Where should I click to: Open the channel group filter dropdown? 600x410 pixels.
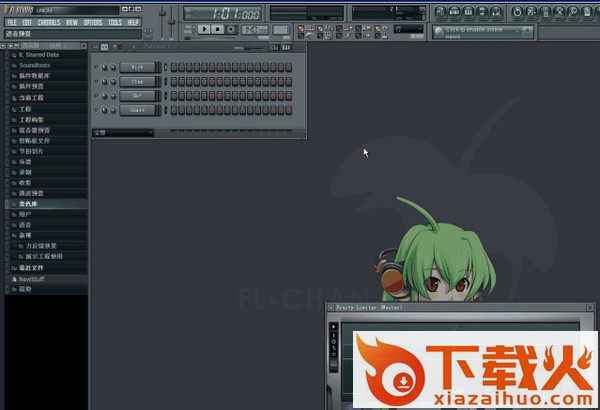[x=123, y=133]
